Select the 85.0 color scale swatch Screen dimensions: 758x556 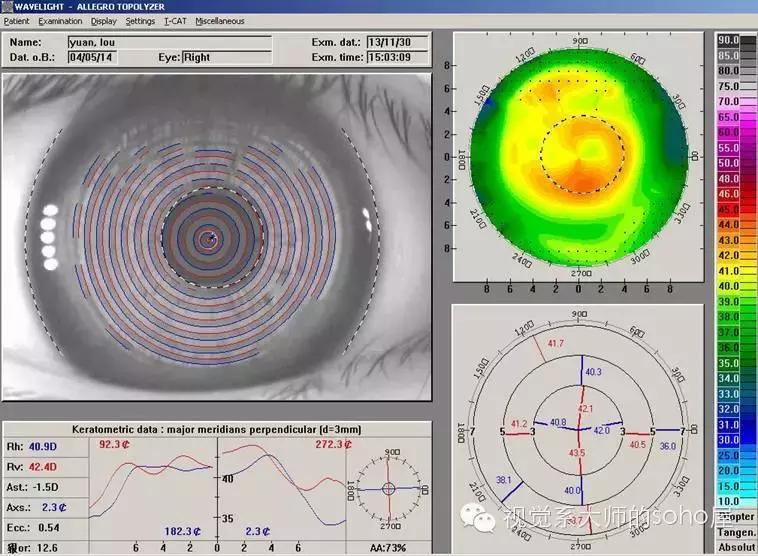[x=736, y=56]
